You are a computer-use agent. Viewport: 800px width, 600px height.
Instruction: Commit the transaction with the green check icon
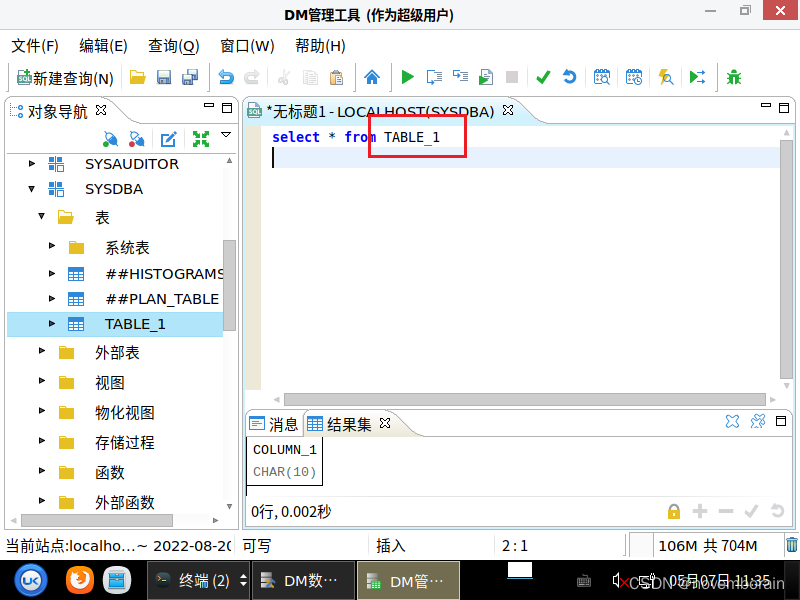543,77
